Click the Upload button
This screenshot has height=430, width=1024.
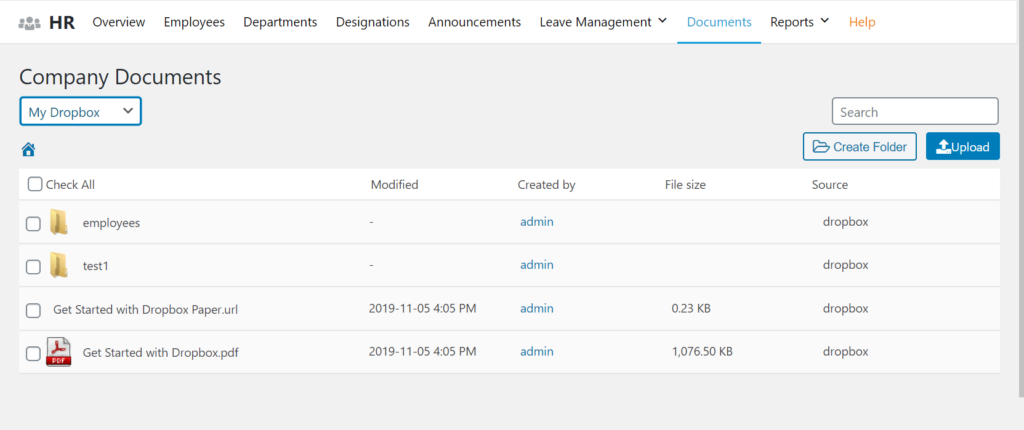(963, 146)
